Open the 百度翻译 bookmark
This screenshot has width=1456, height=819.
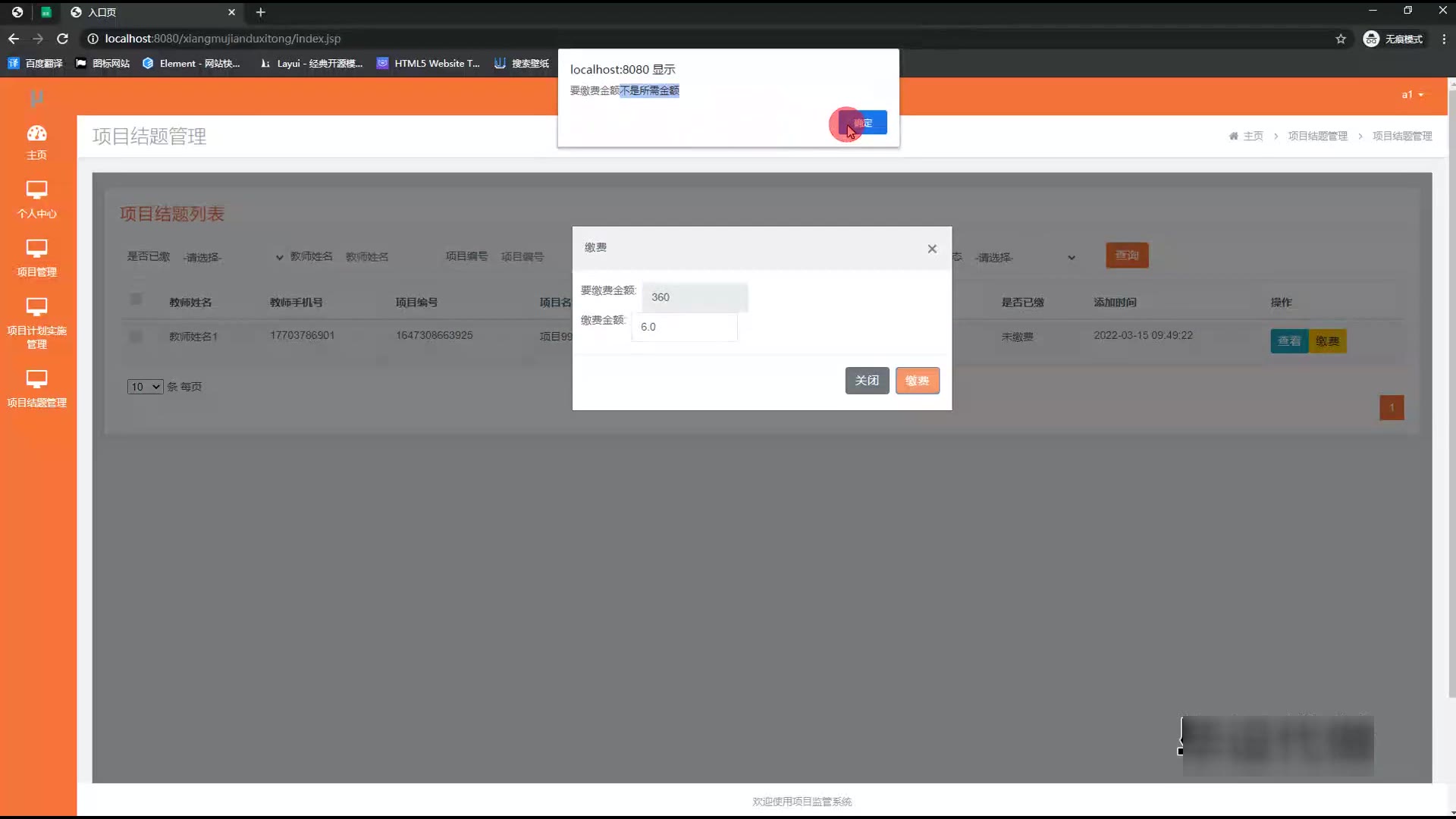click(x=36, y=64)
